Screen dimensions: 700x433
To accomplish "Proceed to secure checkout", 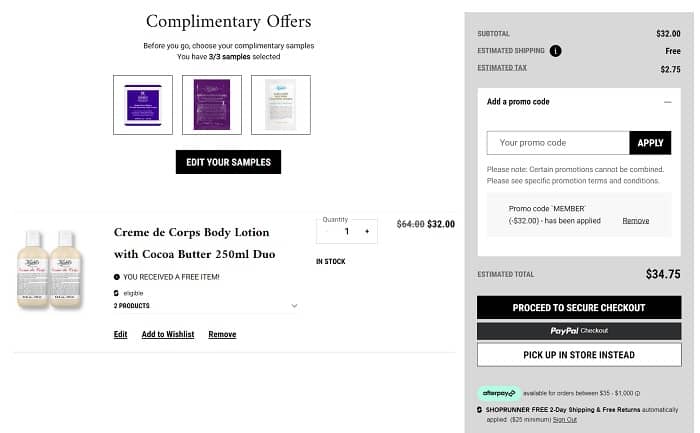I will click(579, 308).
